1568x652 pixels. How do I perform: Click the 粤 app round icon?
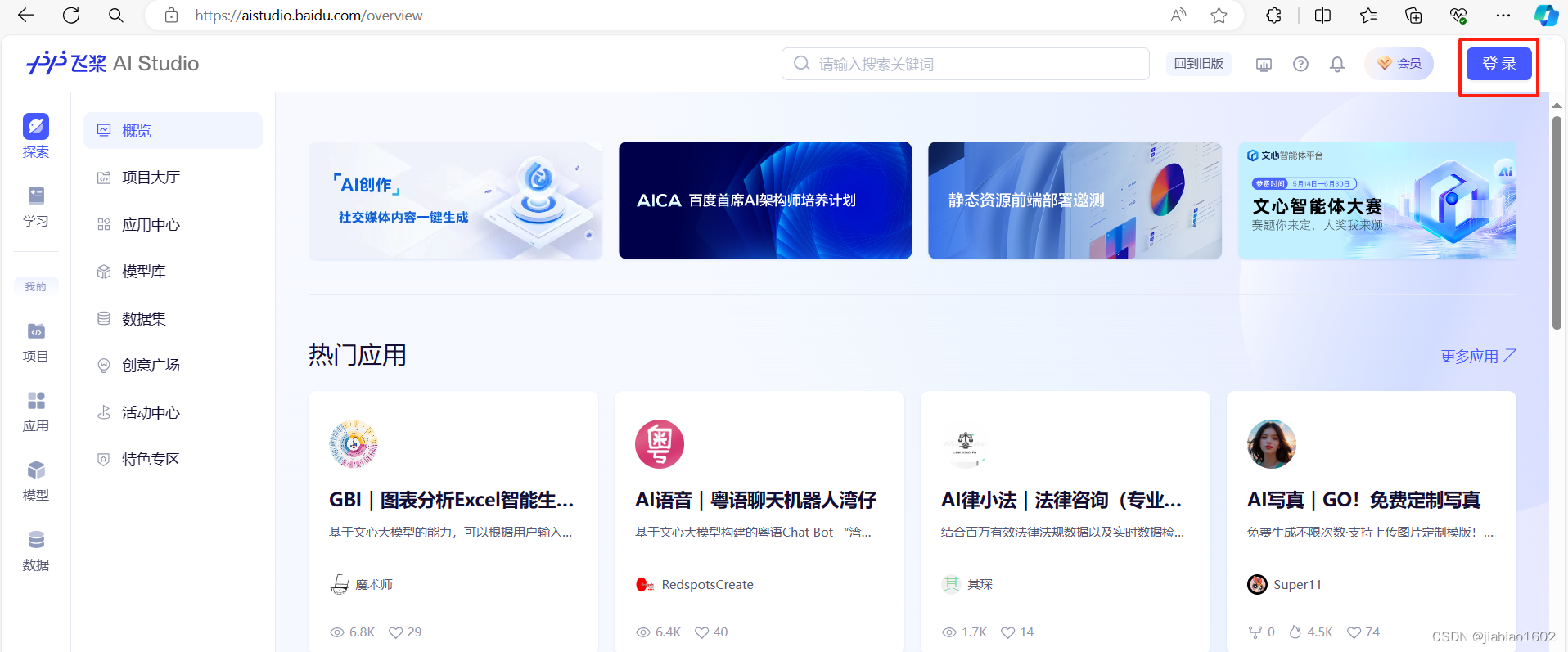tap(660, 444)
